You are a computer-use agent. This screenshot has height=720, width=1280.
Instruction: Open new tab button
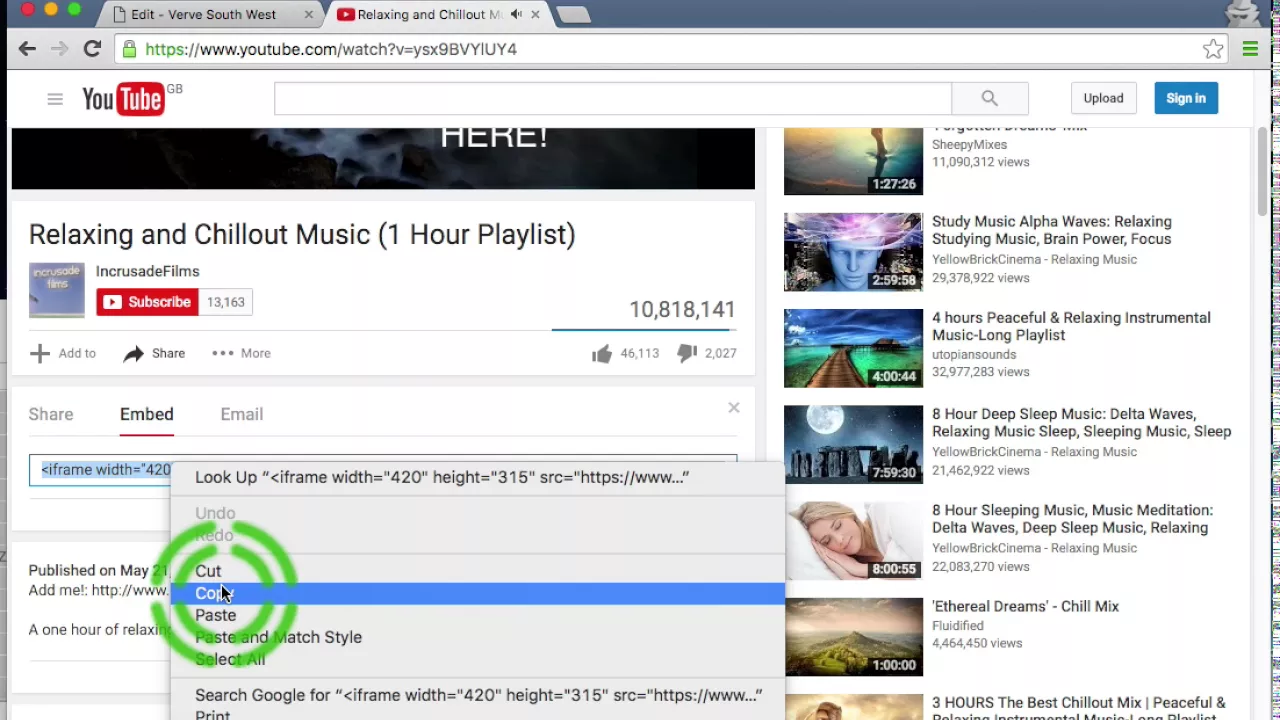pos(573,15)
